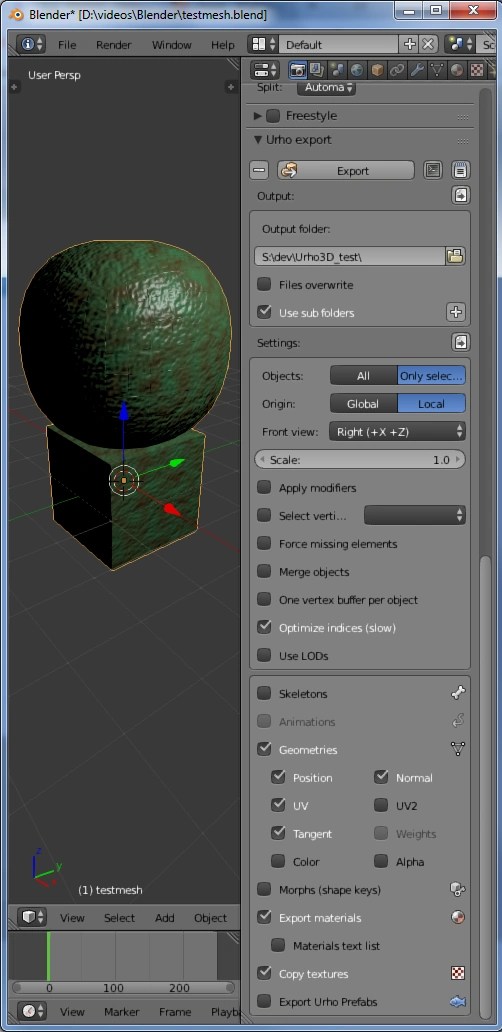Reset Output settings with the icon
Image resolution: width=502 pixels, height=1032 pixels.
click(461, 195)
